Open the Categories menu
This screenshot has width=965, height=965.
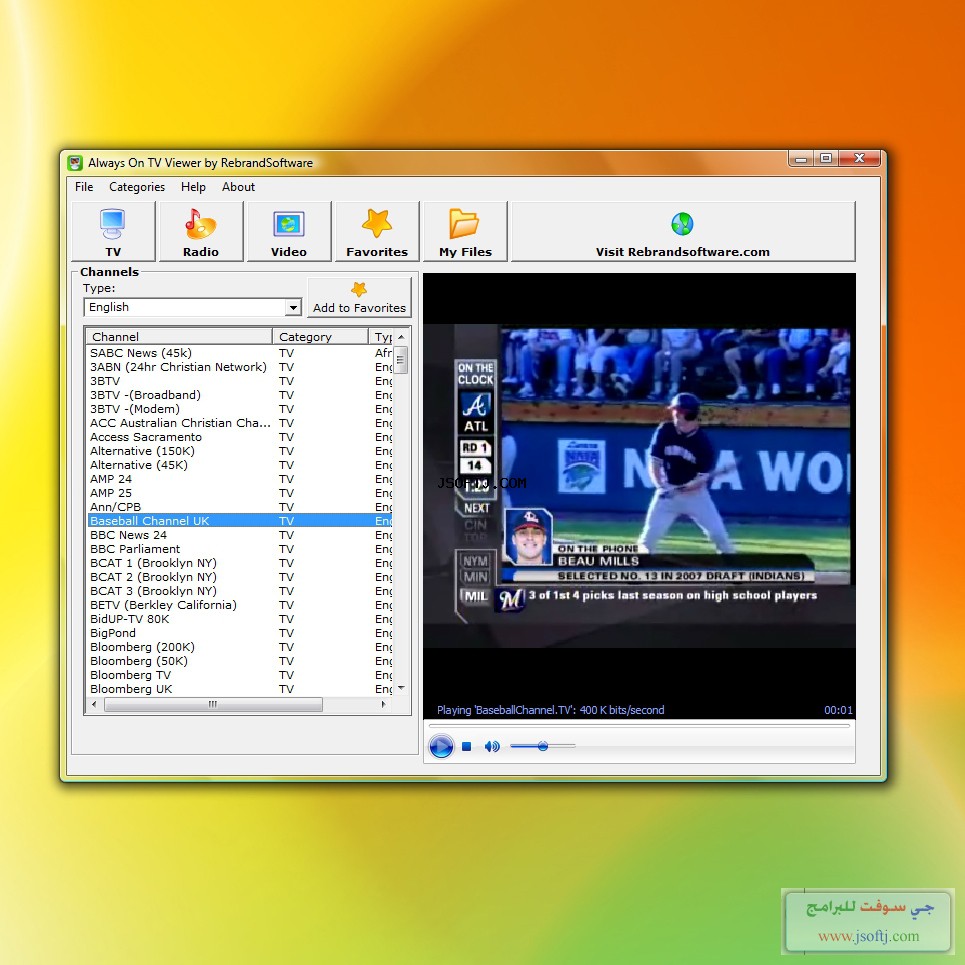point(137,187)
